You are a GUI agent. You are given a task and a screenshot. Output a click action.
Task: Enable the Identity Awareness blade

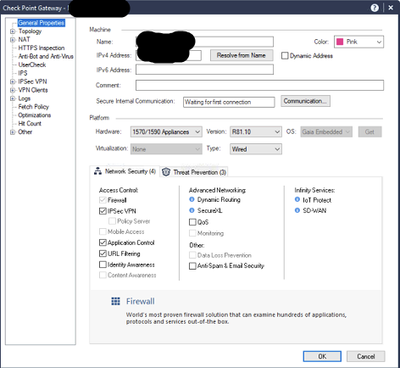pyautogui.click(x=103, y=265)
